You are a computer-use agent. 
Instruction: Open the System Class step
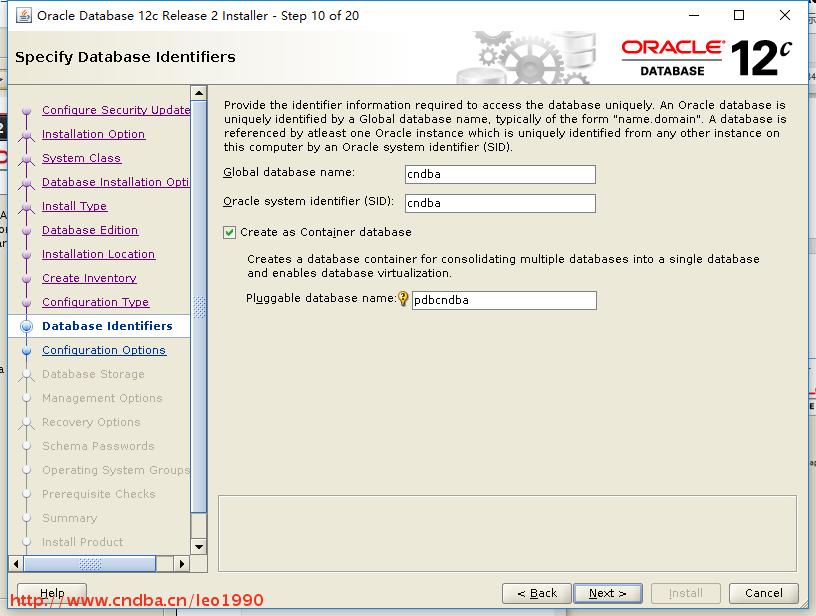82,158
